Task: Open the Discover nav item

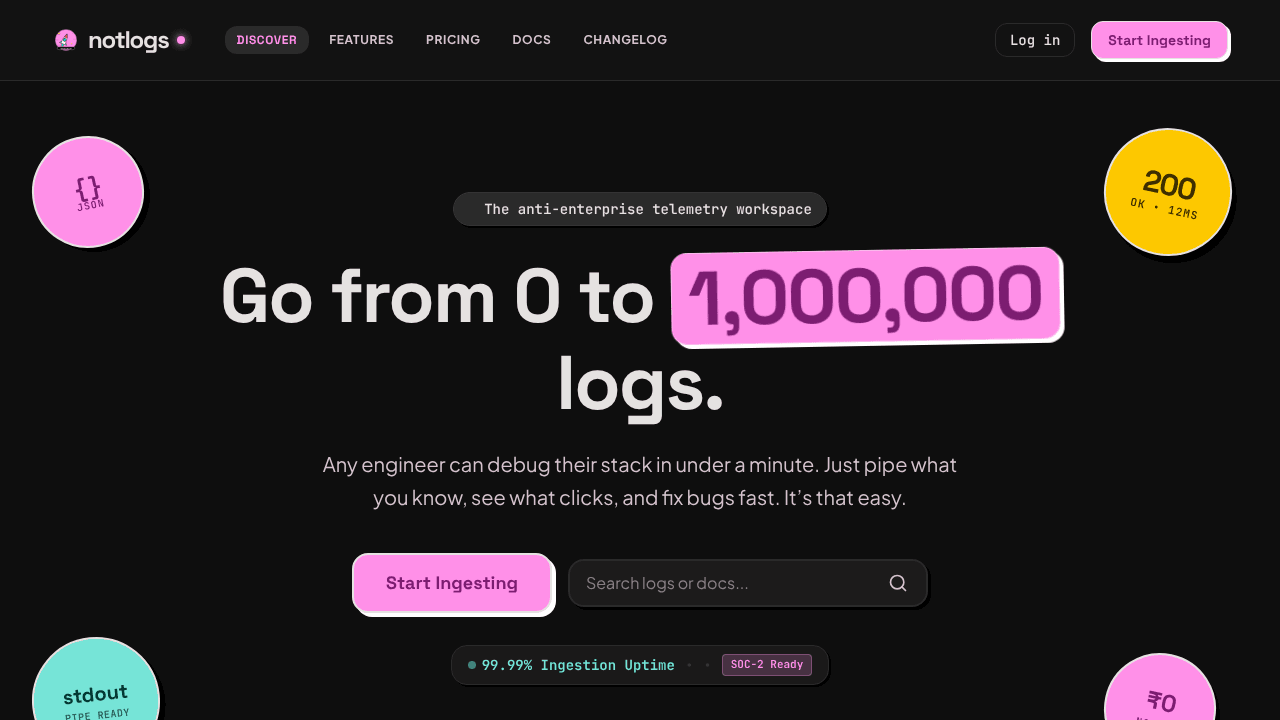Action: click(267, 40)
